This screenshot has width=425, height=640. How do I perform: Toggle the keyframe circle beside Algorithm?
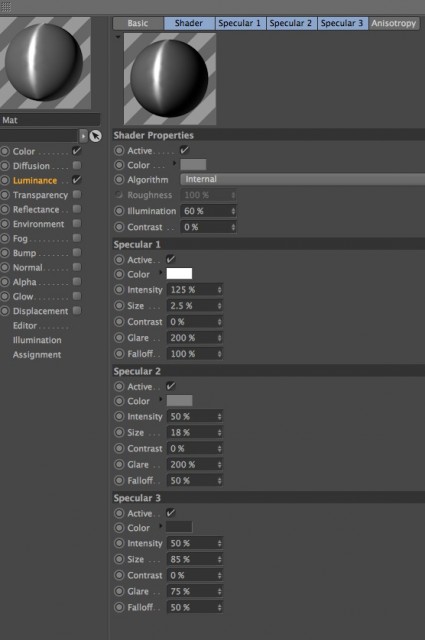[119, 179]
